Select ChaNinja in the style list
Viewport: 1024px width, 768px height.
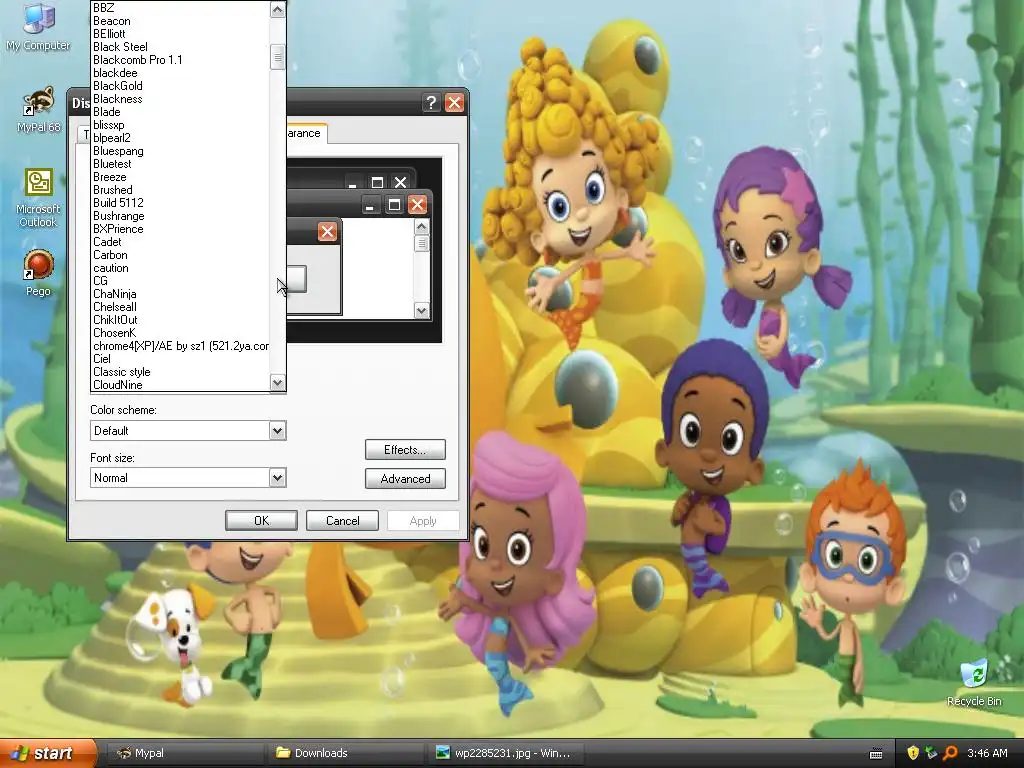[180, 294]
